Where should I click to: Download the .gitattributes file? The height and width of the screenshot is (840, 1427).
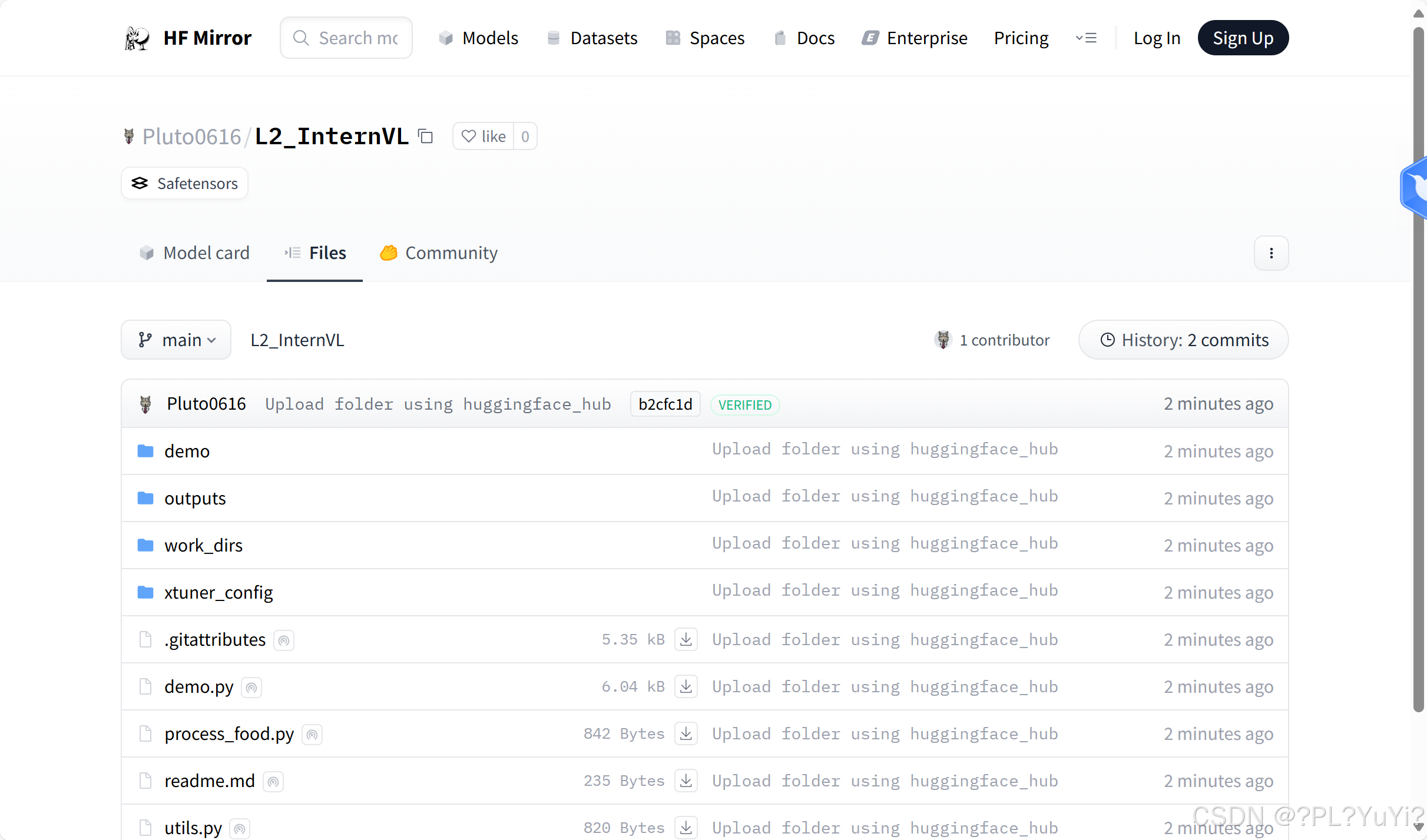(x=686, y=639)
